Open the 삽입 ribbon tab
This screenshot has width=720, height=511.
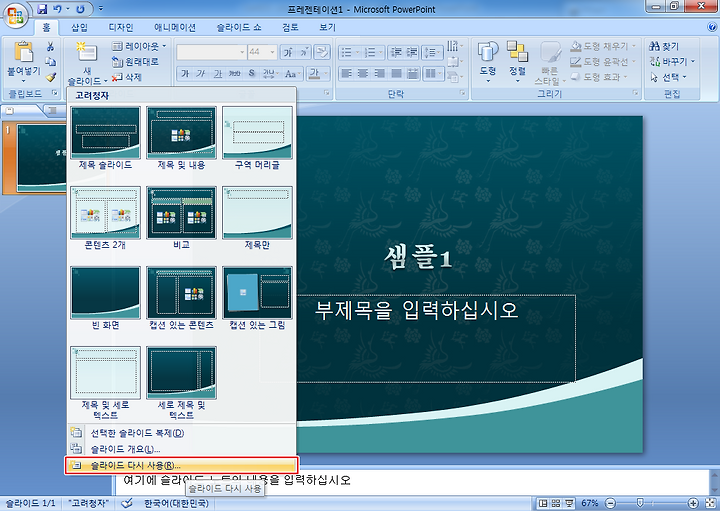pos(79,28)
